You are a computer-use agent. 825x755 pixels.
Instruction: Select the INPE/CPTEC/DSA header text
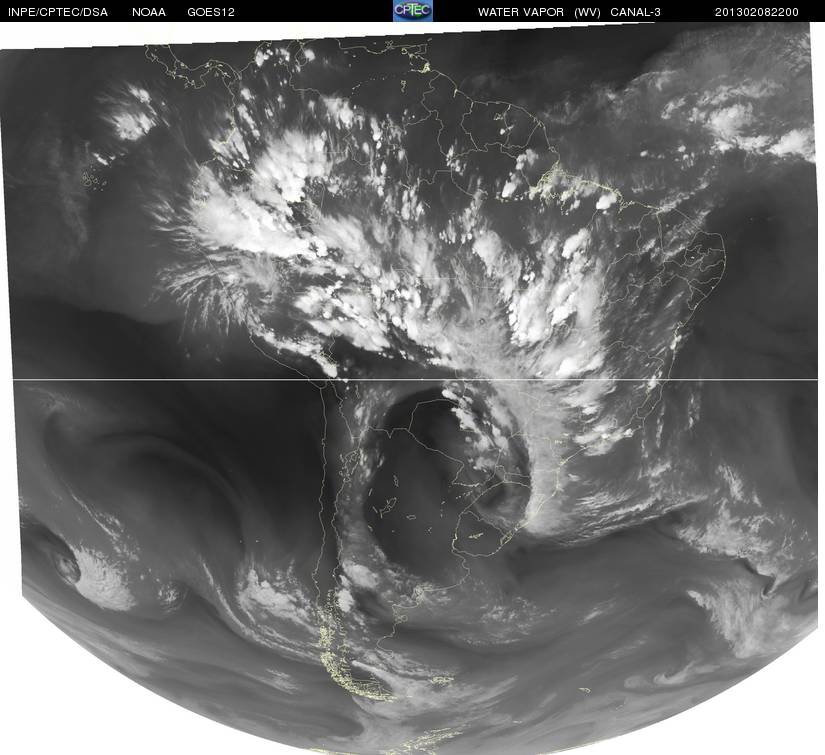(x=58, y=12)
